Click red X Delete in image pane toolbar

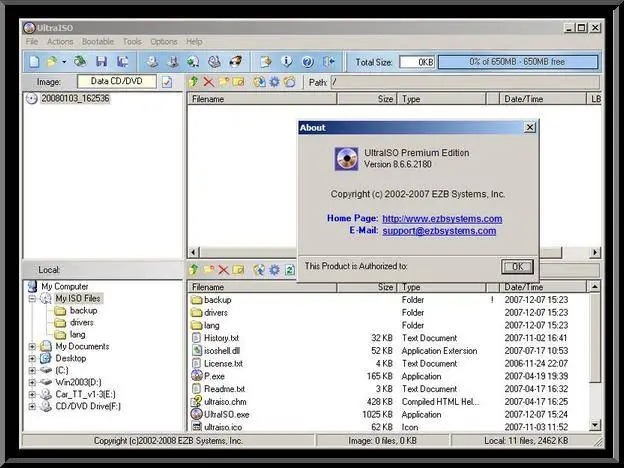(209, 82)
